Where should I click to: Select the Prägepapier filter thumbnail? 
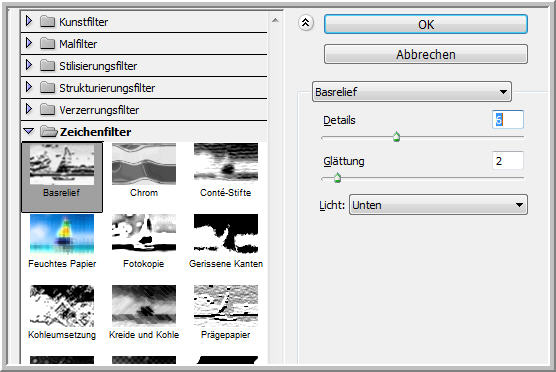coord(226,305)
